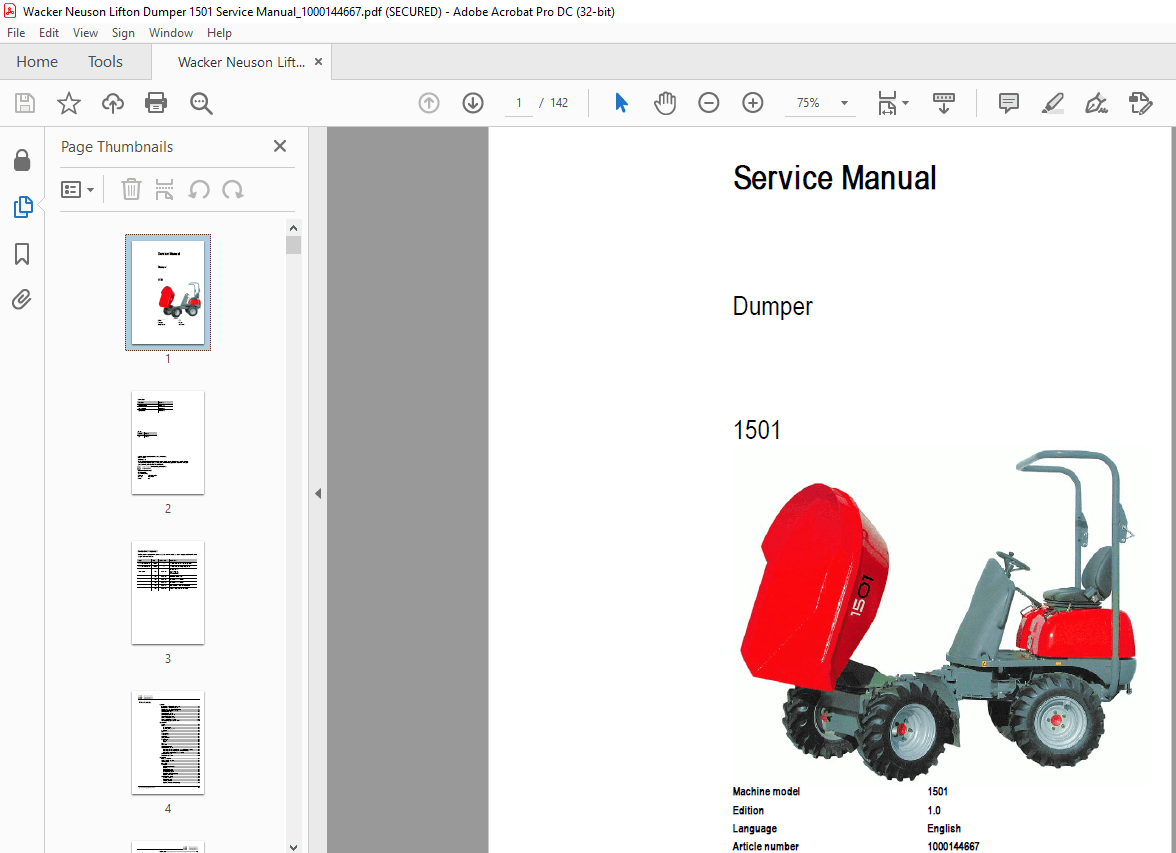The width and height of the screenshot is (1176, 853).
Task: Toggle the Selection arrow tool
Action: (621, 102)
